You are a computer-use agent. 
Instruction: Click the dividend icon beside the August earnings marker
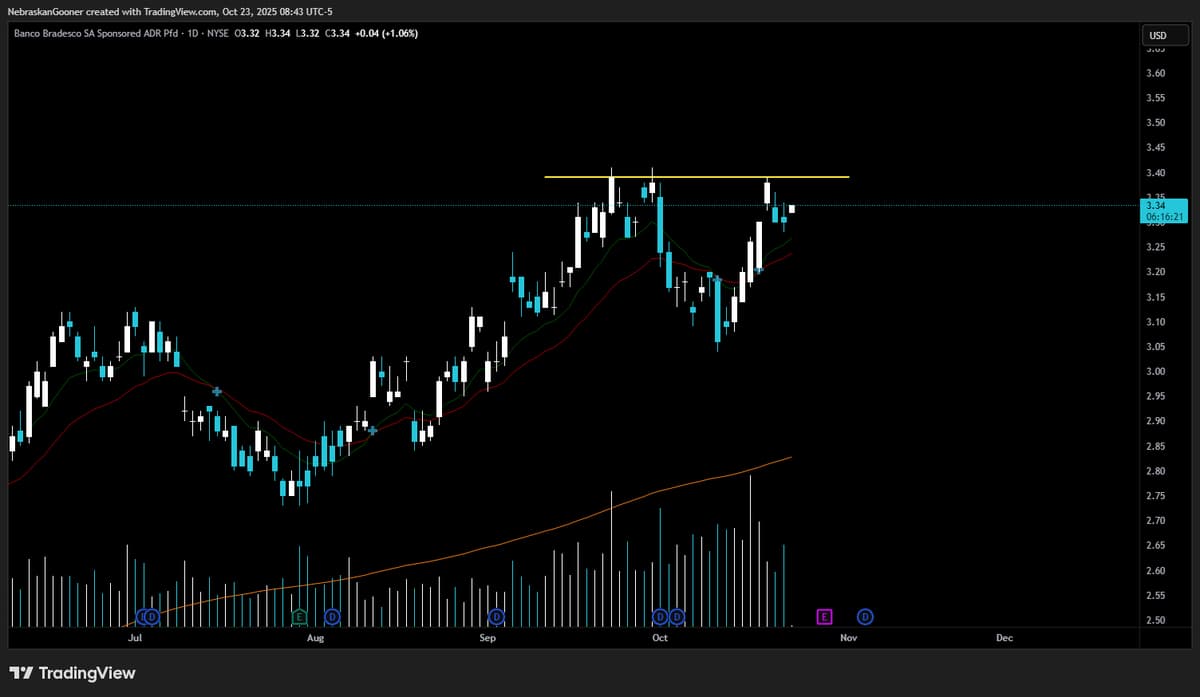(331, 617)
